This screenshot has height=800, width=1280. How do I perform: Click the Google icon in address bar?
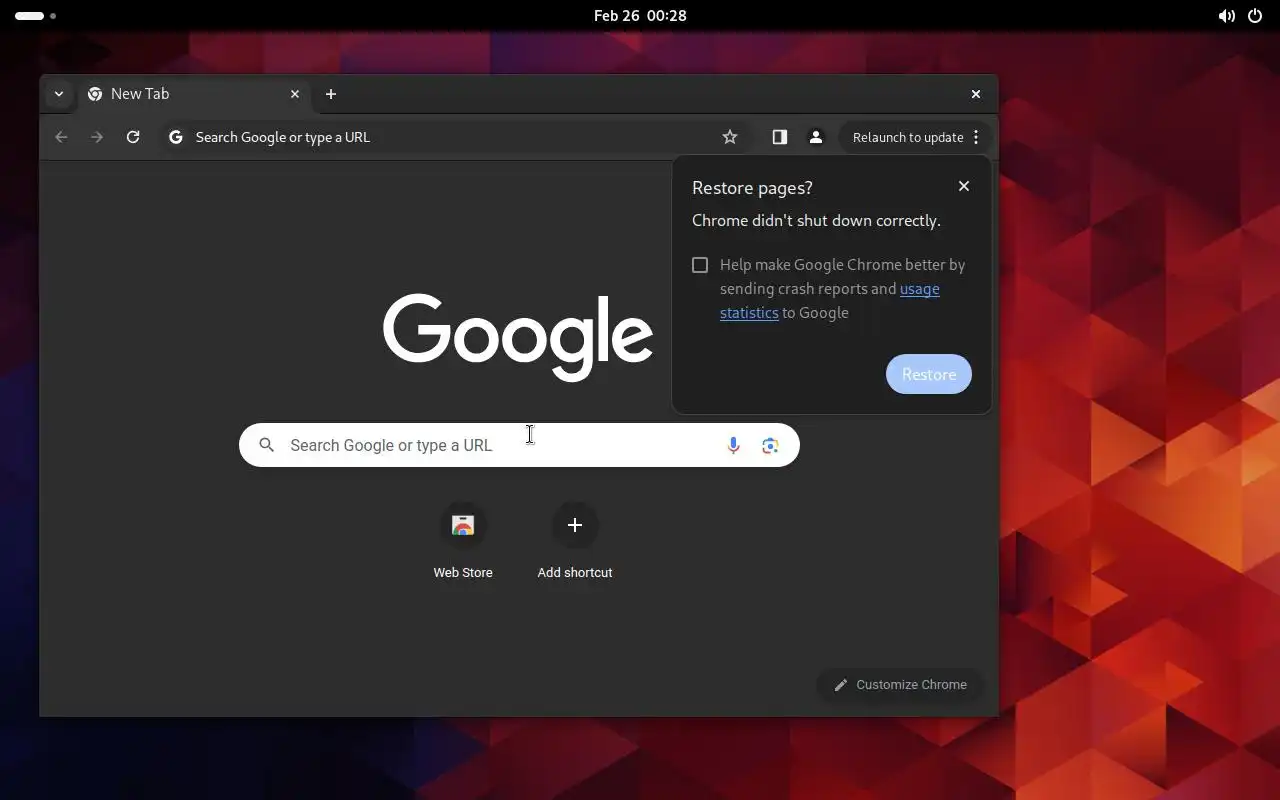coord(176,137)
